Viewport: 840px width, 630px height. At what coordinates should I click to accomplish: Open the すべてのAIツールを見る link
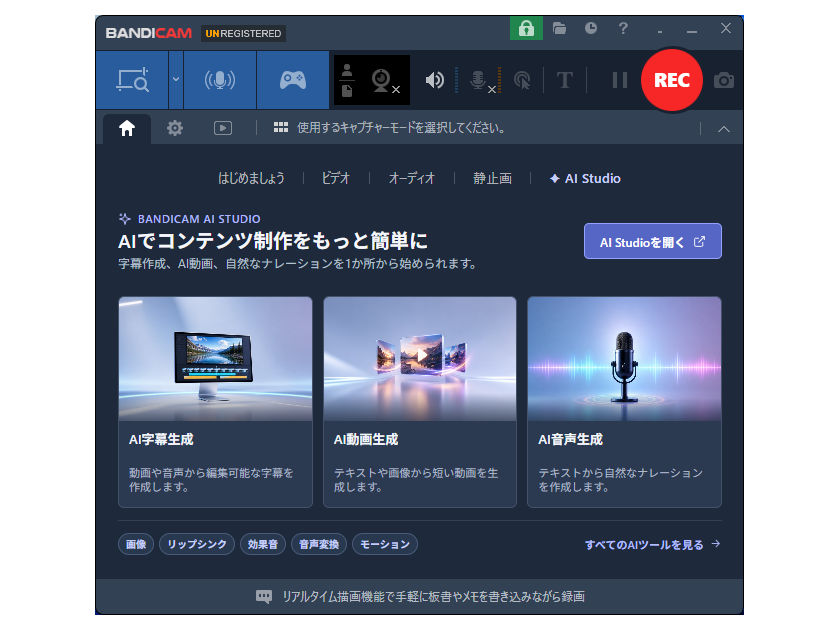coord(652,545)
